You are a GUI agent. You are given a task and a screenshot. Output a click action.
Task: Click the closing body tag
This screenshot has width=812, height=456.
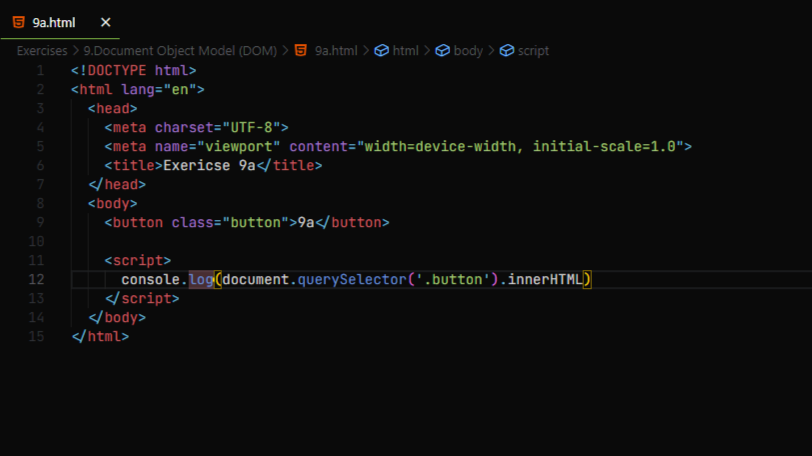coord(117,317)
